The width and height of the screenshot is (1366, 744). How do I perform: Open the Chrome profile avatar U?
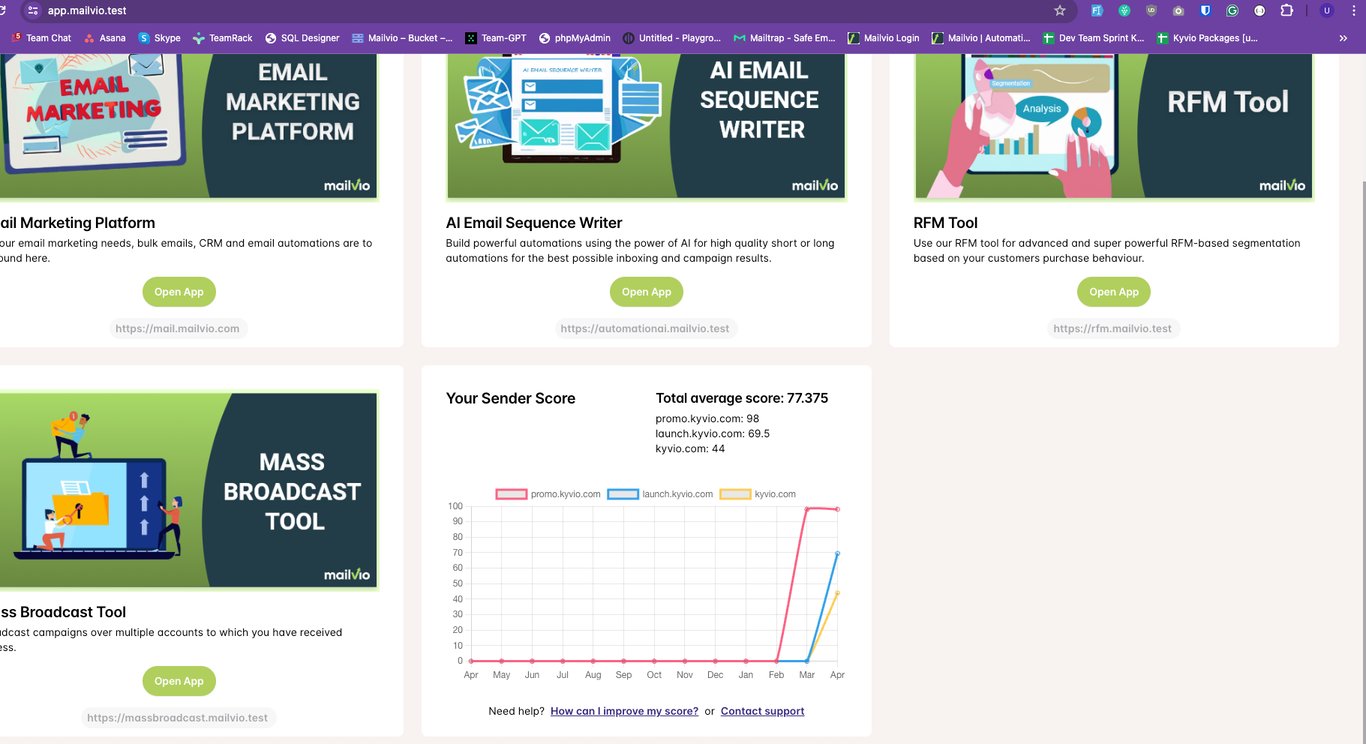point(1326,10)
